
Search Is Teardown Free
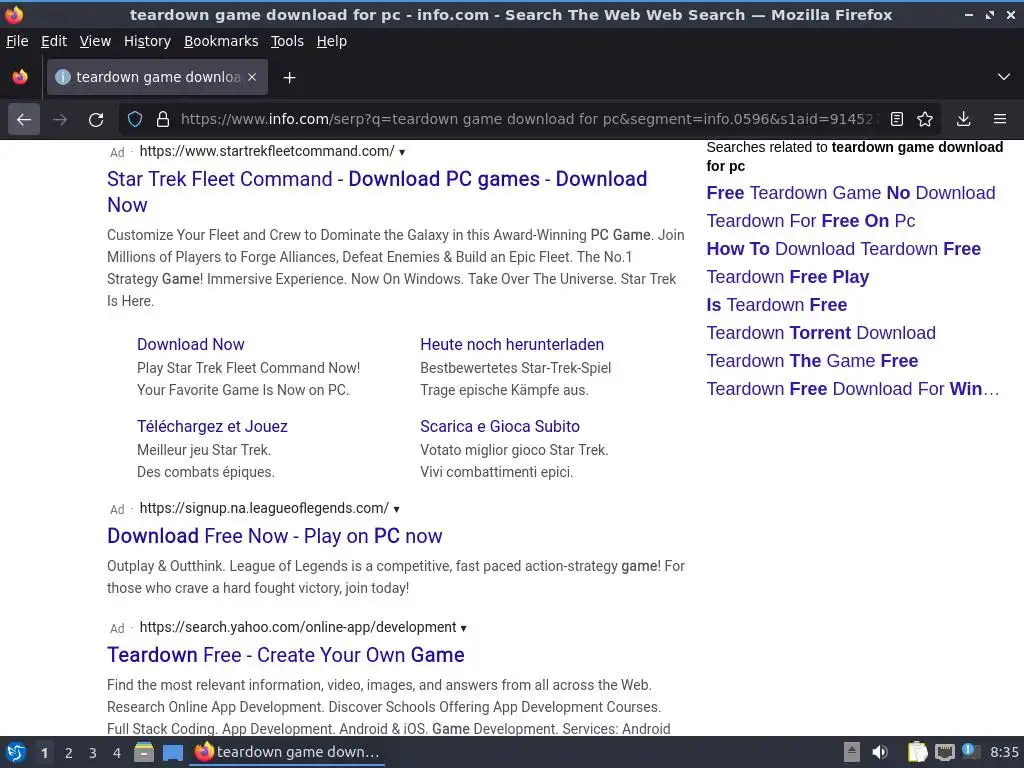pos(776,305)
